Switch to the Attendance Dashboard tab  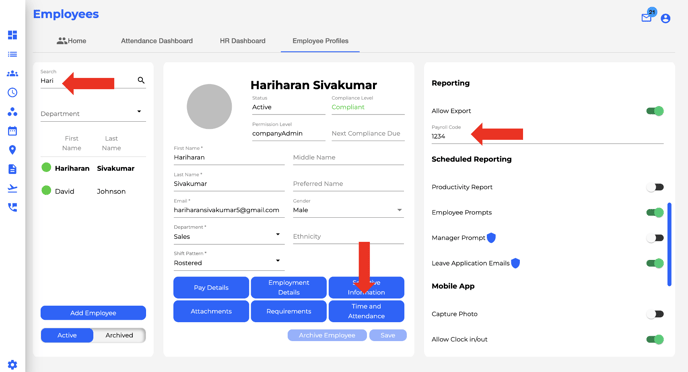157,41
